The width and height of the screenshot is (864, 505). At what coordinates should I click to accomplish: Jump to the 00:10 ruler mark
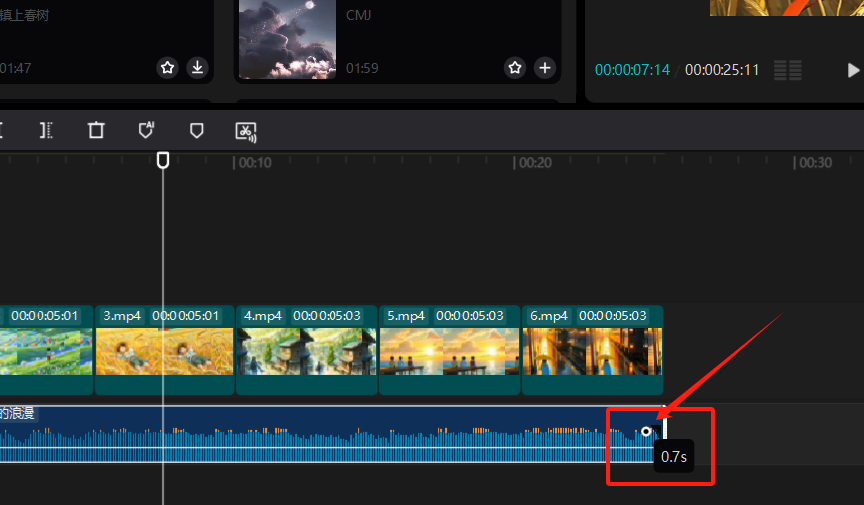click(252, 163)
